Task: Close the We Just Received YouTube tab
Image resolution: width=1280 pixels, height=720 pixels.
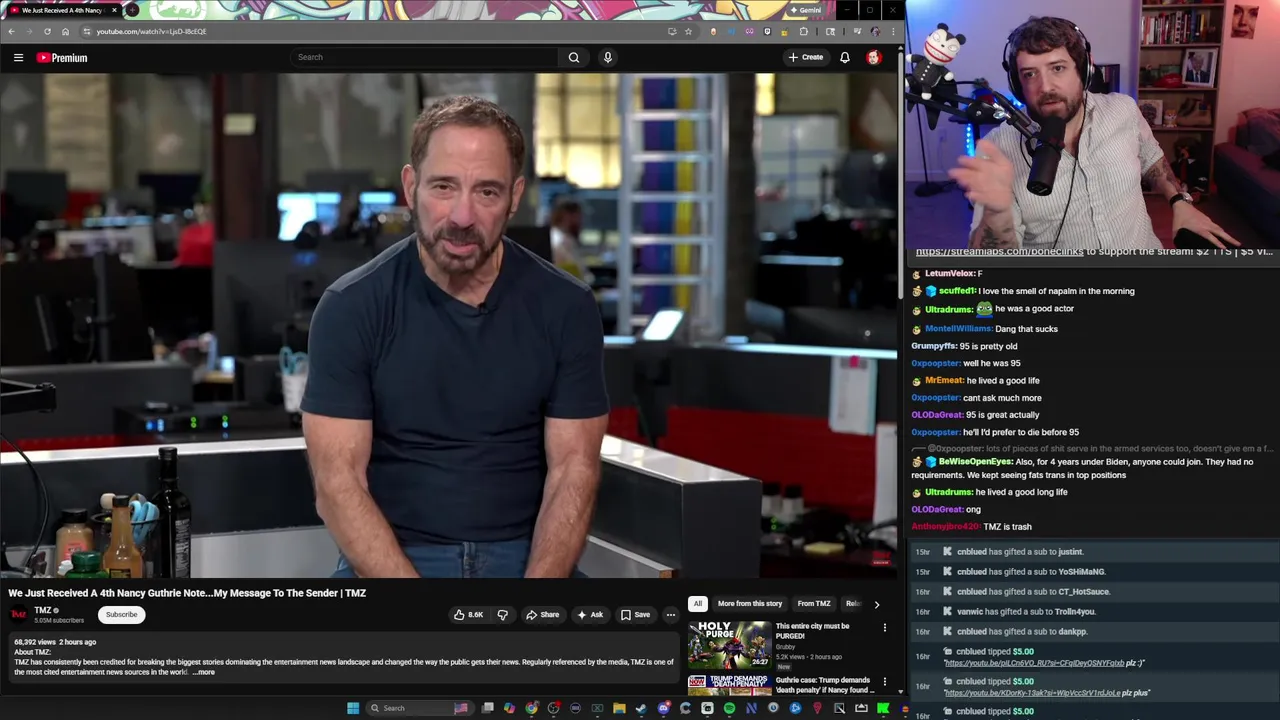Action: click(x=114, y=10)
